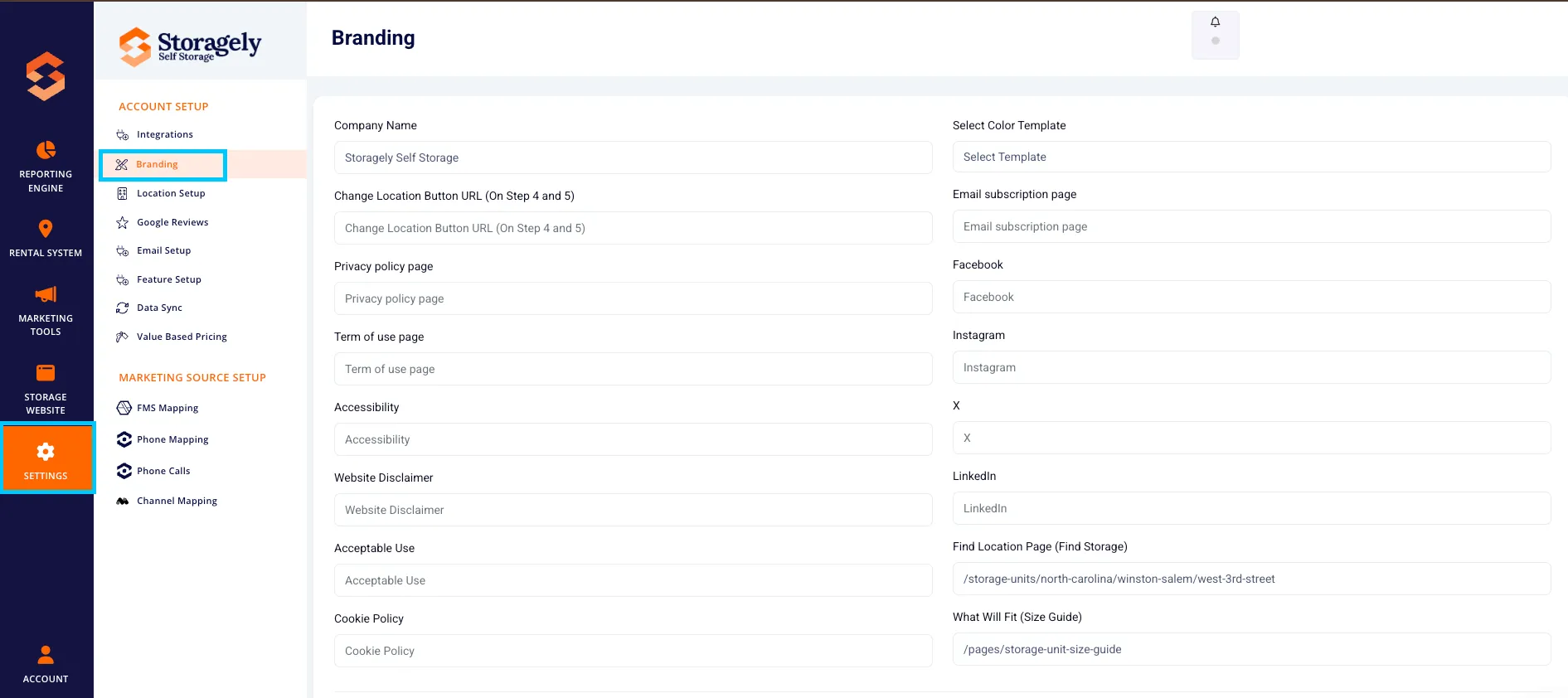Click the notification bell icon

pos(1215,22)
